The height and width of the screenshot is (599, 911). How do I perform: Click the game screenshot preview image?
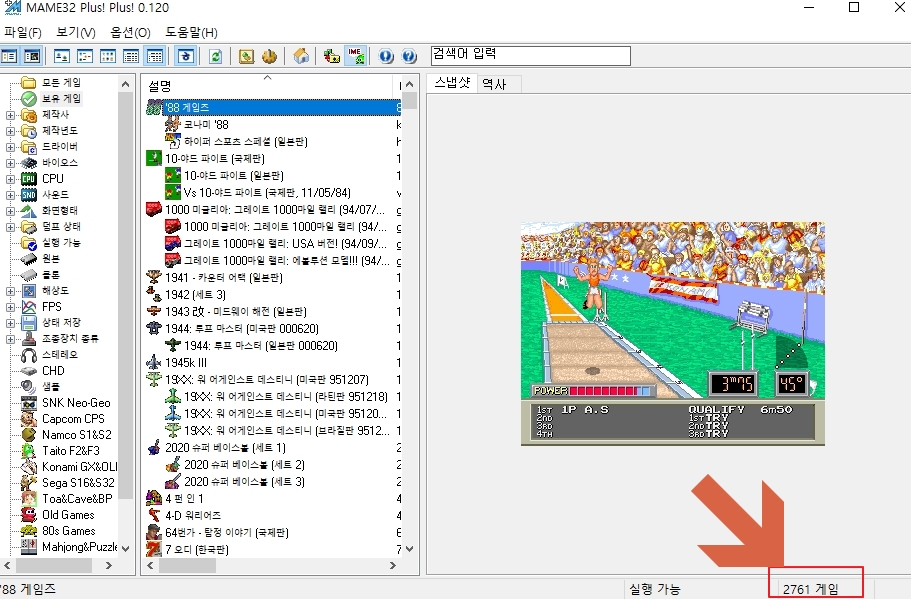click(673, 333)
